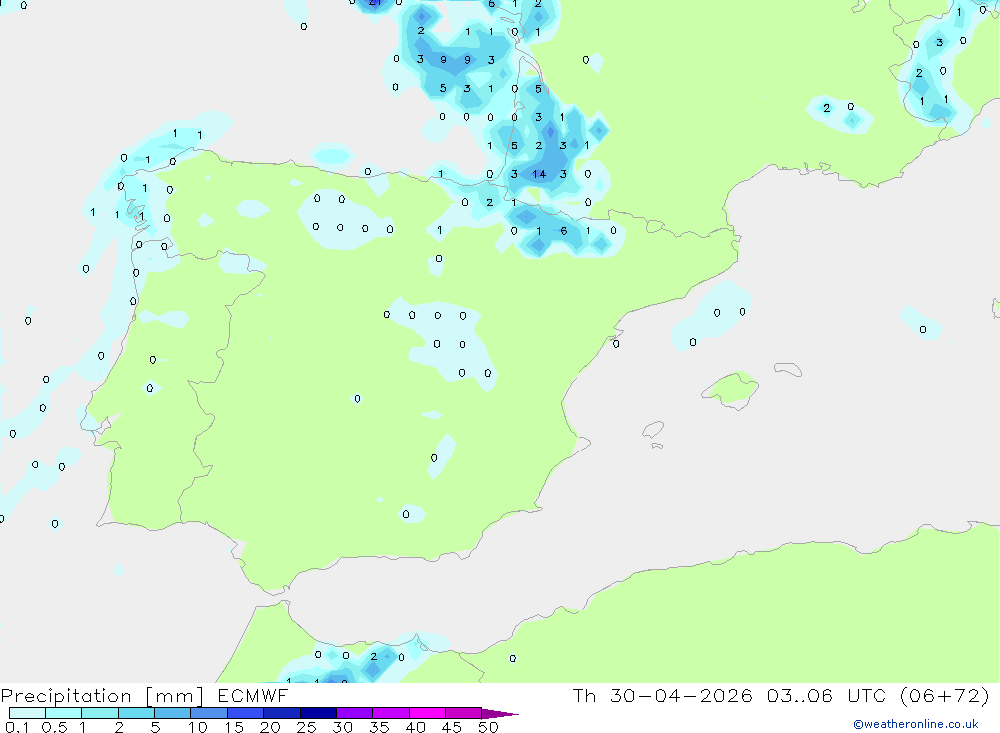Viewport: 1000px width, 733px height.
Task: Click the legend label '45'
Action: pos(452,727)
